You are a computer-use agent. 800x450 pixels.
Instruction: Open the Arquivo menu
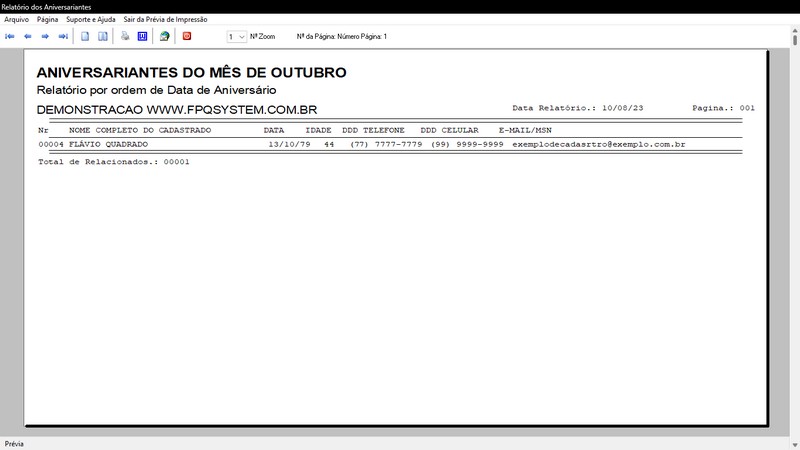click(16, 19)
